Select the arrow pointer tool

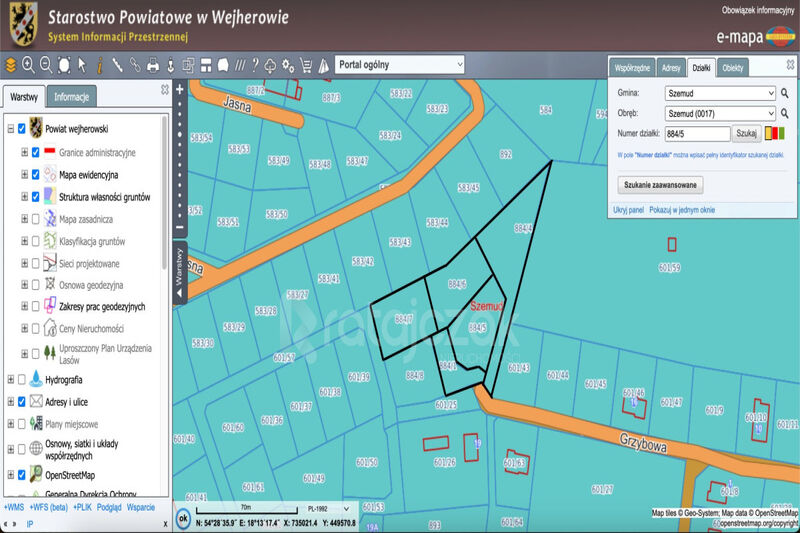click(x=82, y=65)
